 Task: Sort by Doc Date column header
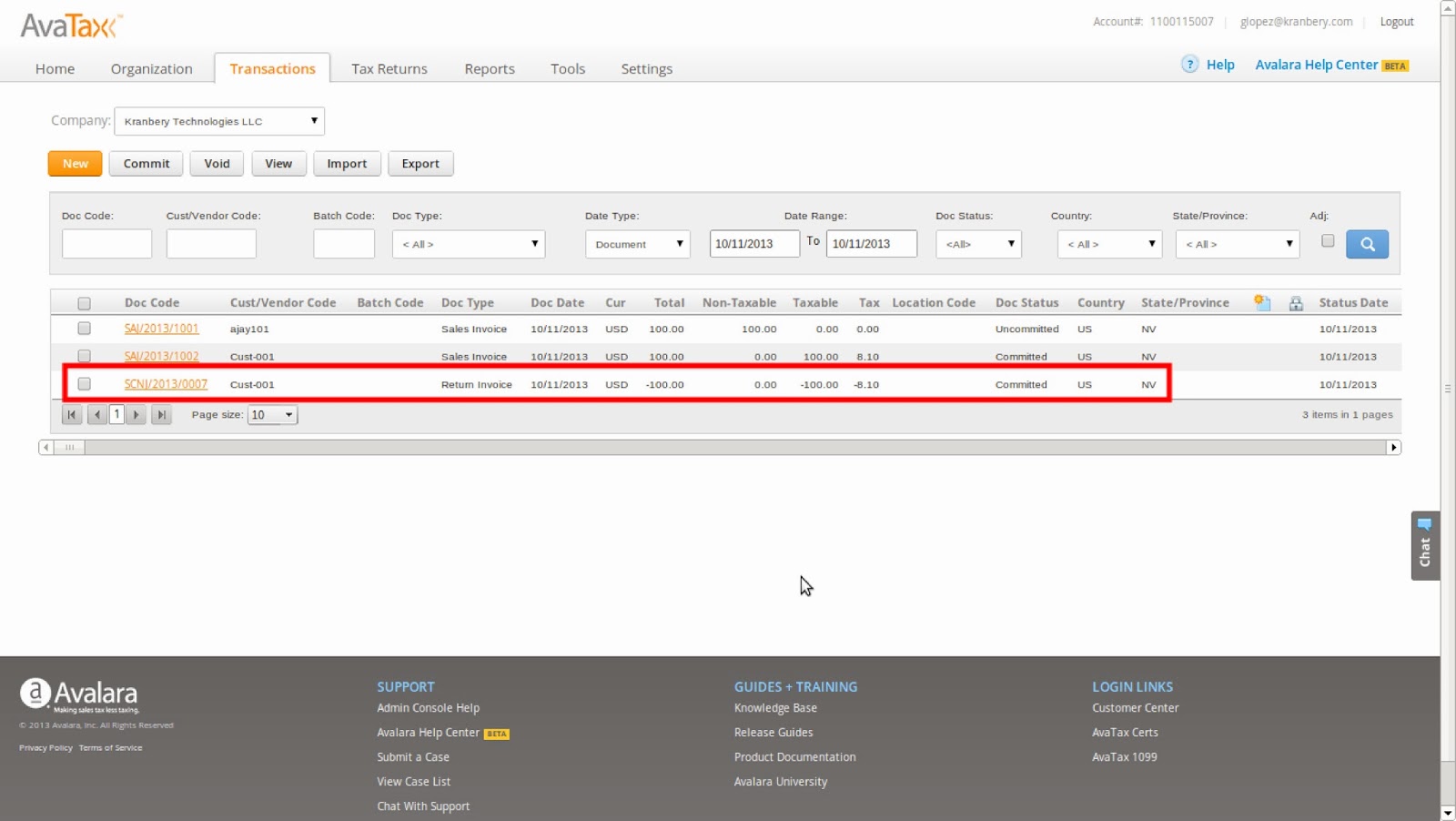click(557, 303)
